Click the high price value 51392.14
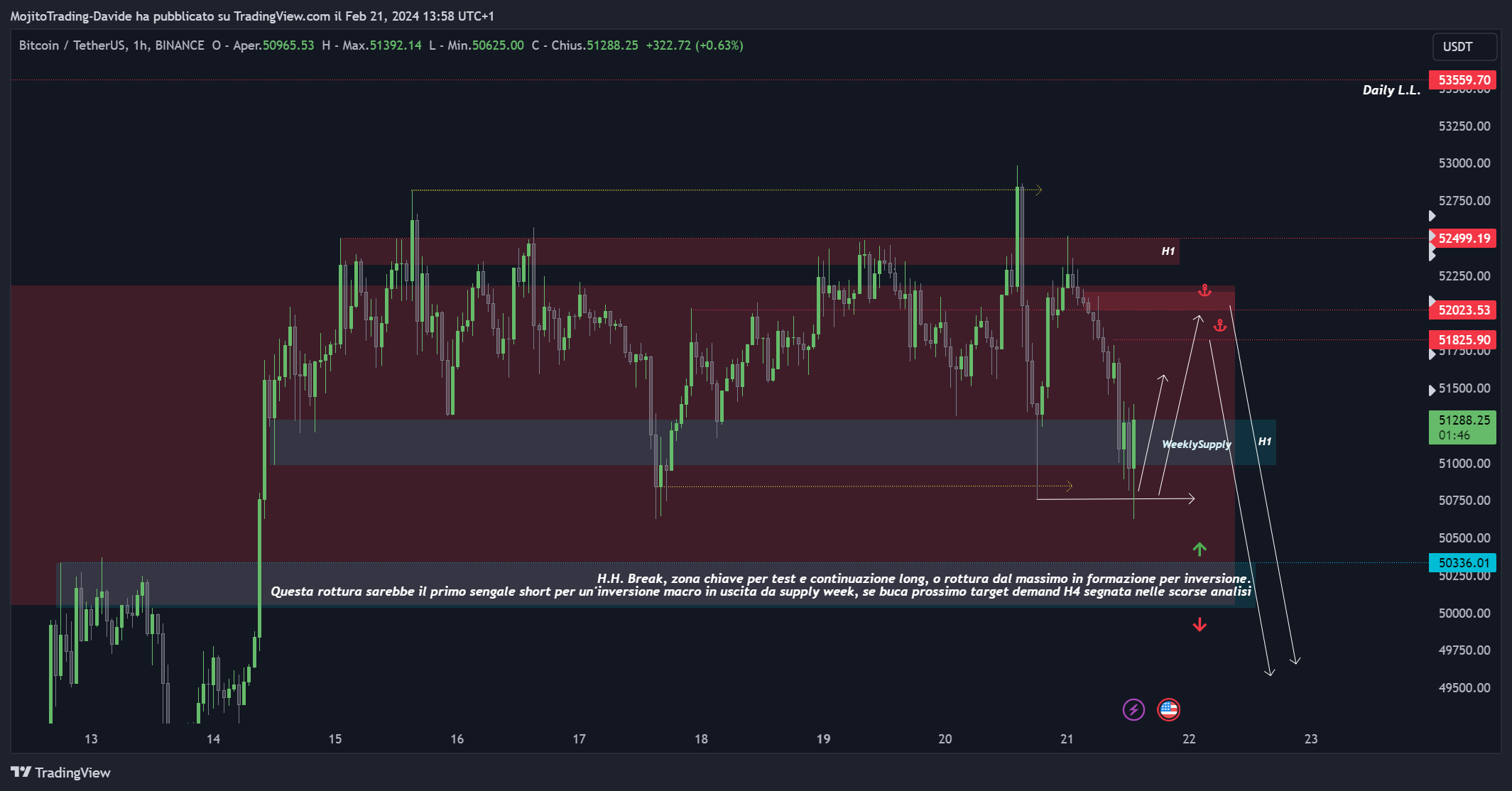 pyautogui.click(x=396, y=45)
